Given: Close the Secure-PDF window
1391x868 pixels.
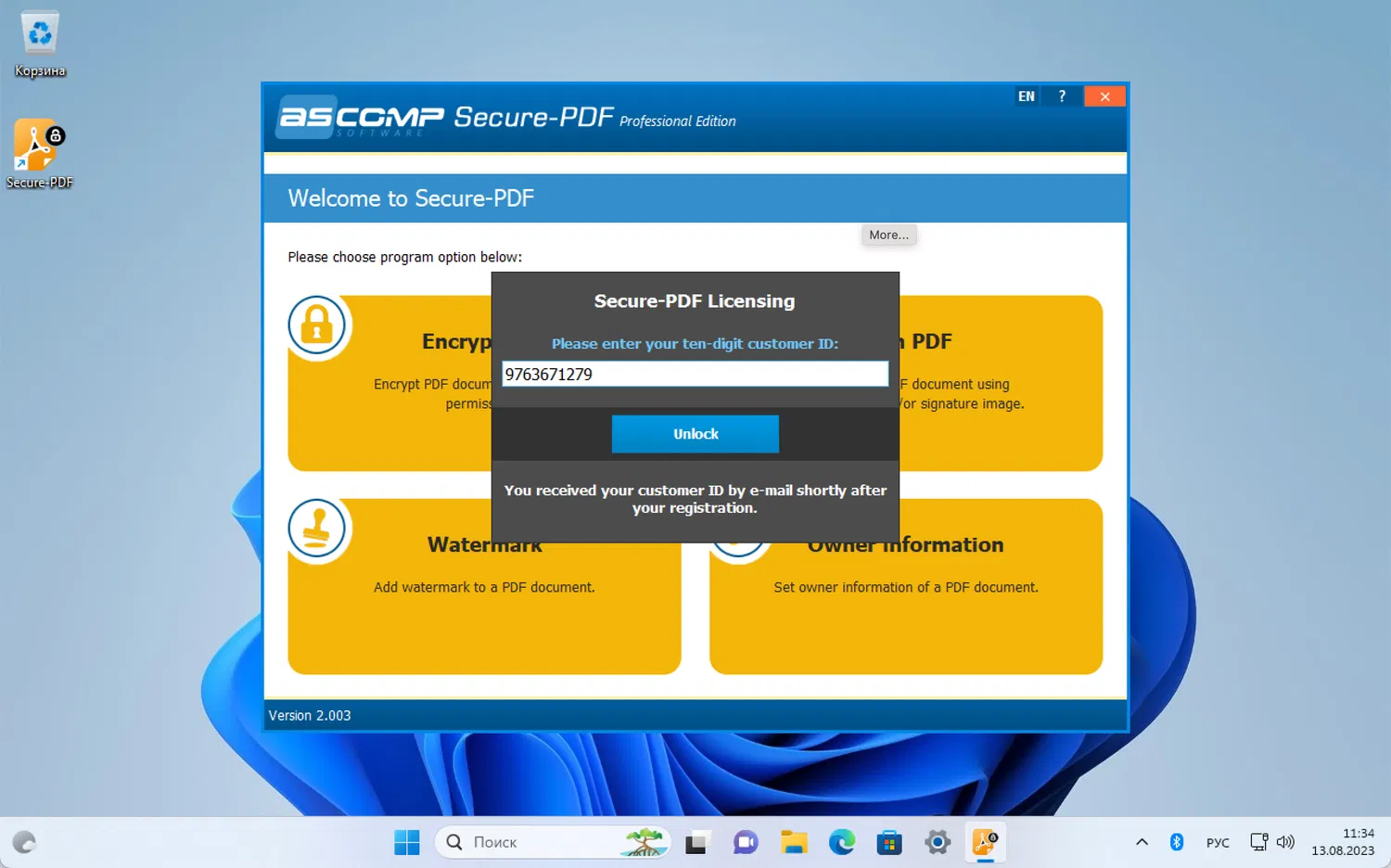Looking at the screenshot, I should point(1104,96).
